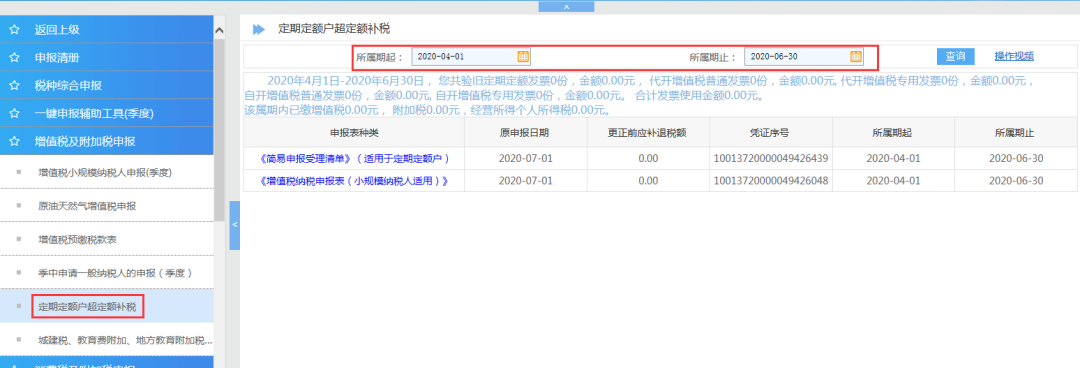The image size is (1080, 368).
Task: Click star icon beside 申报清册
Action: pyautogui.click(x=14, y=58)
